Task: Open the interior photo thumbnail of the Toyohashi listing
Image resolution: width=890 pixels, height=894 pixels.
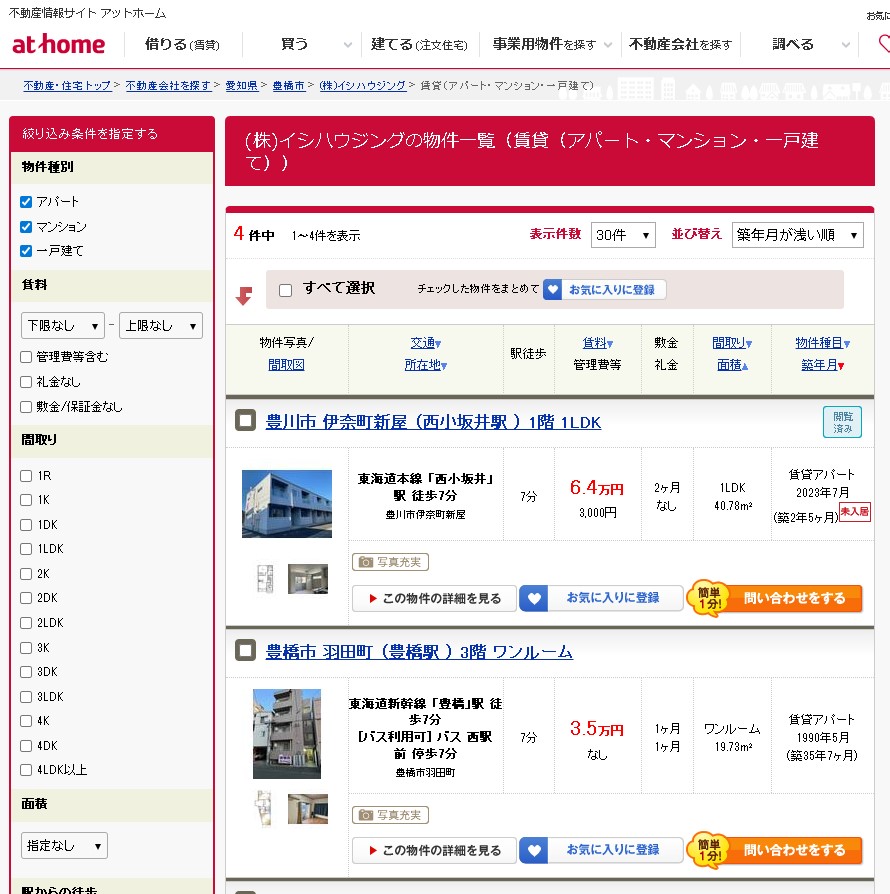Action: pos(307,809)
